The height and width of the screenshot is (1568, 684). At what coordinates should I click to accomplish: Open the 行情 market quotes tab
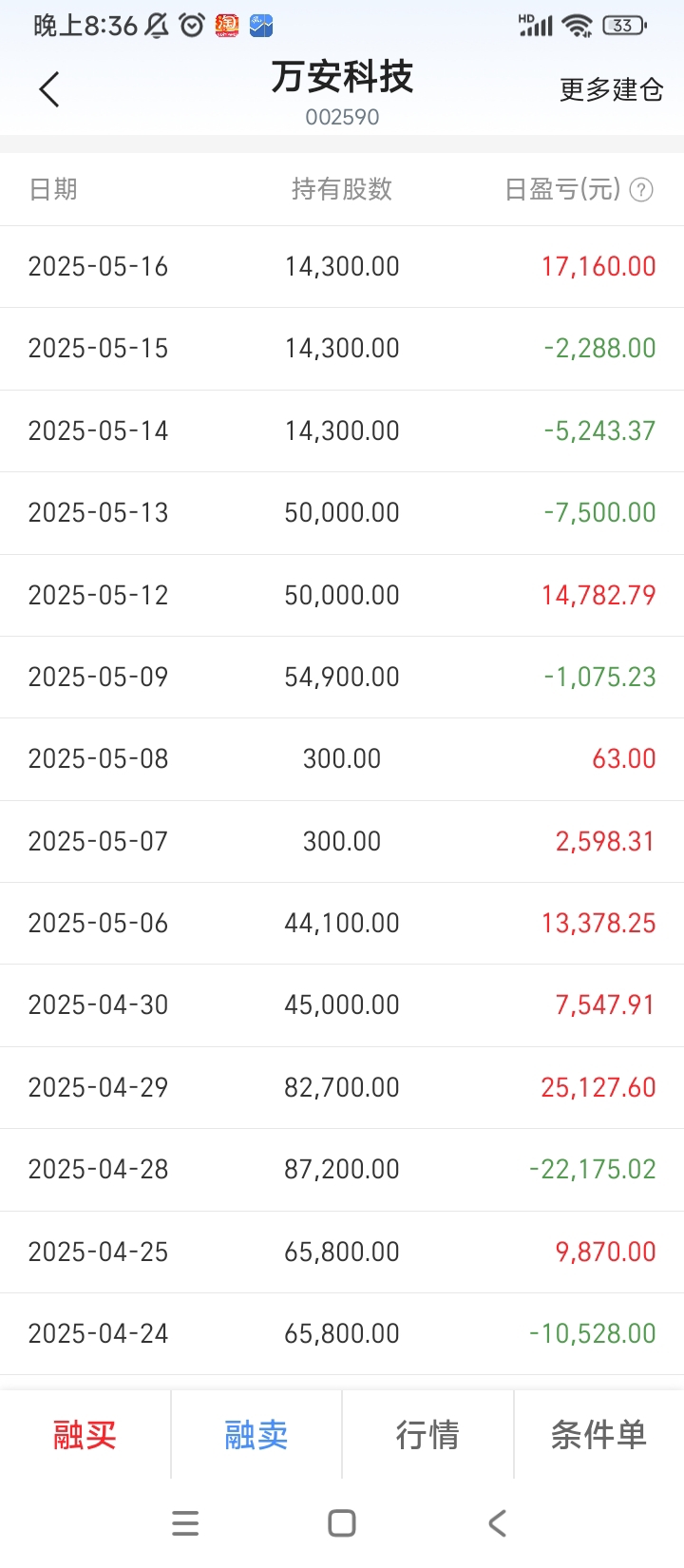pos(427,1434)
